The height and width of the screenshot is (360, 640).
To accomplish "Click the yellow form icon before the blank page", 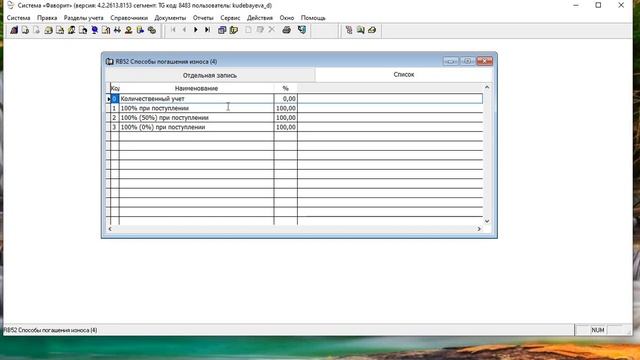I will (233, 30).
